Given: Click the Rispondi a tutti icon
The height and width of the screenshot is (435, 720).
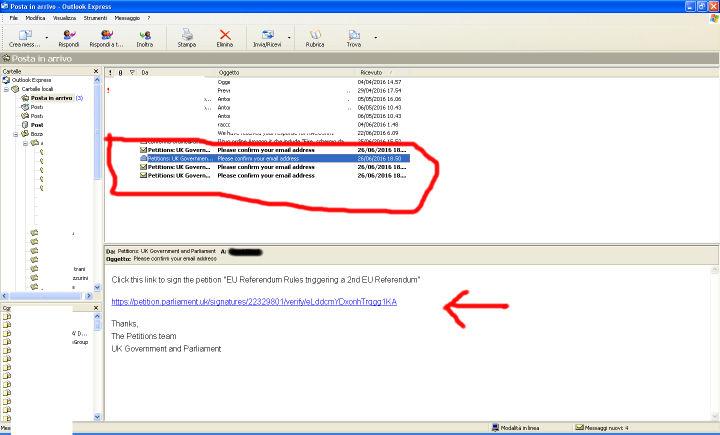Looking at the screenshot, I should click(x=107, y=35).
